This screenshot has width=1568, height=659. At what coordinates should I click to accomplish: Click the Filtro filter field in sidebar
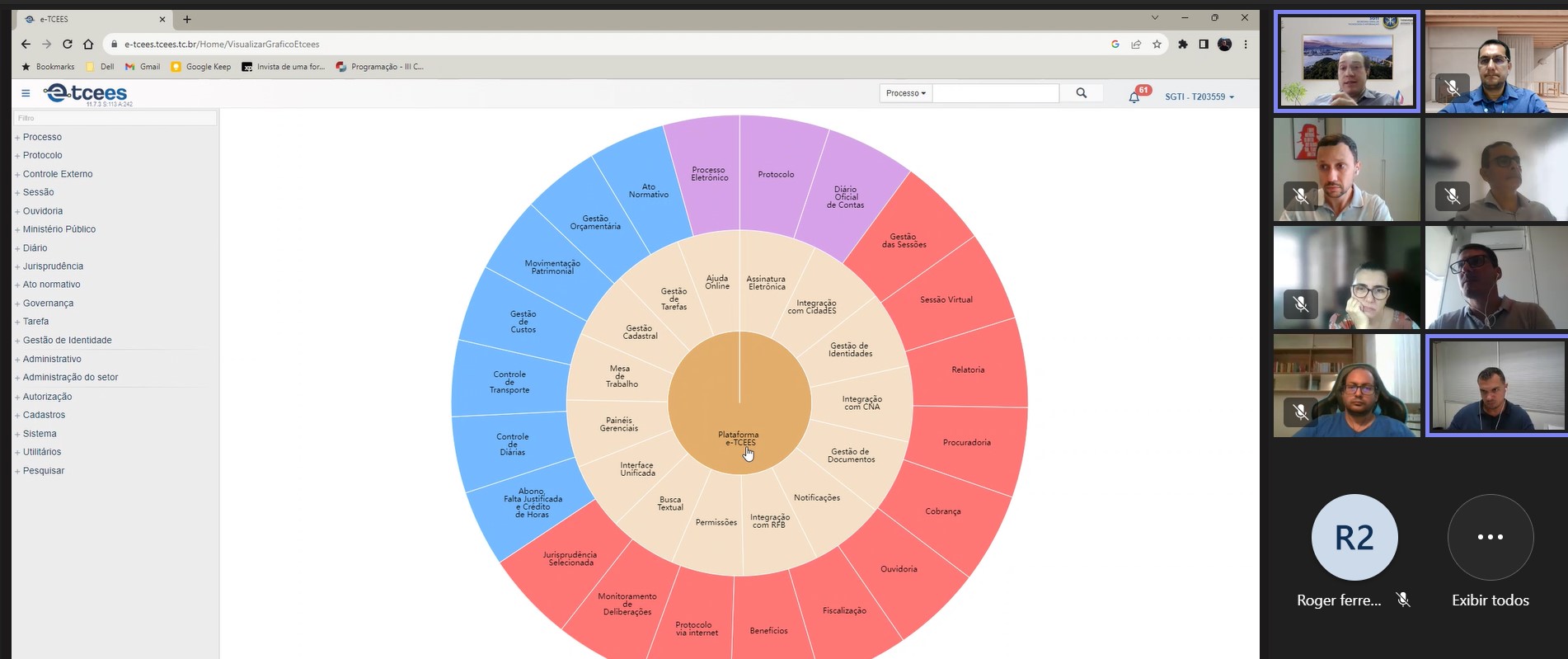coord(115,118)
